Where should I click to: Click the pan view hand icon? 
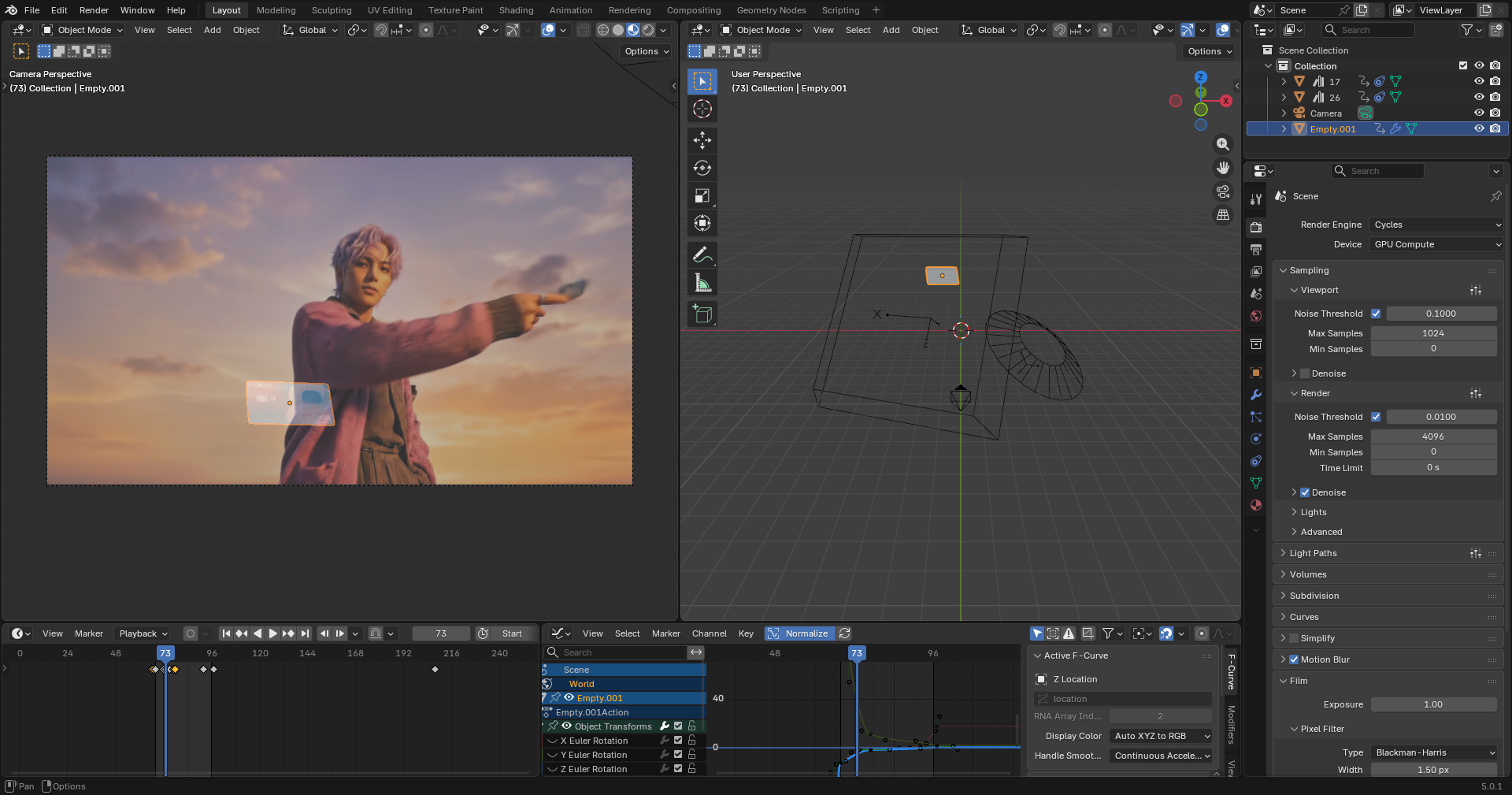(1222, 168)
